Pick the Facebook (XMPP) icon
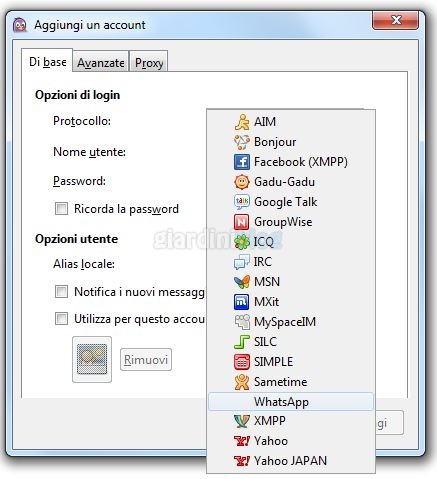Screen dimensions: 437x479 [242, 162]
